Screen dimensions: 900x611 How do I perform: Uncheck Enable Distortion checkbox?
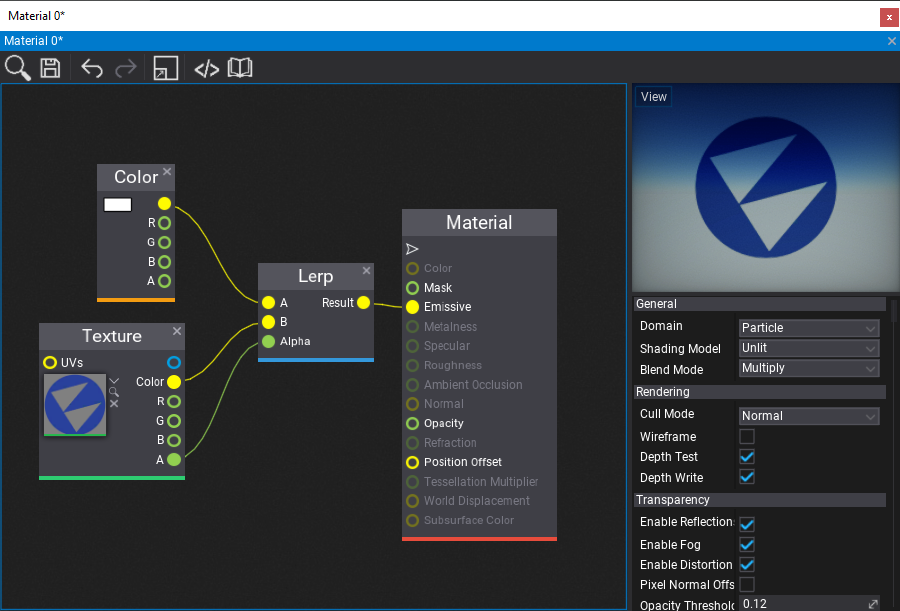747,564
